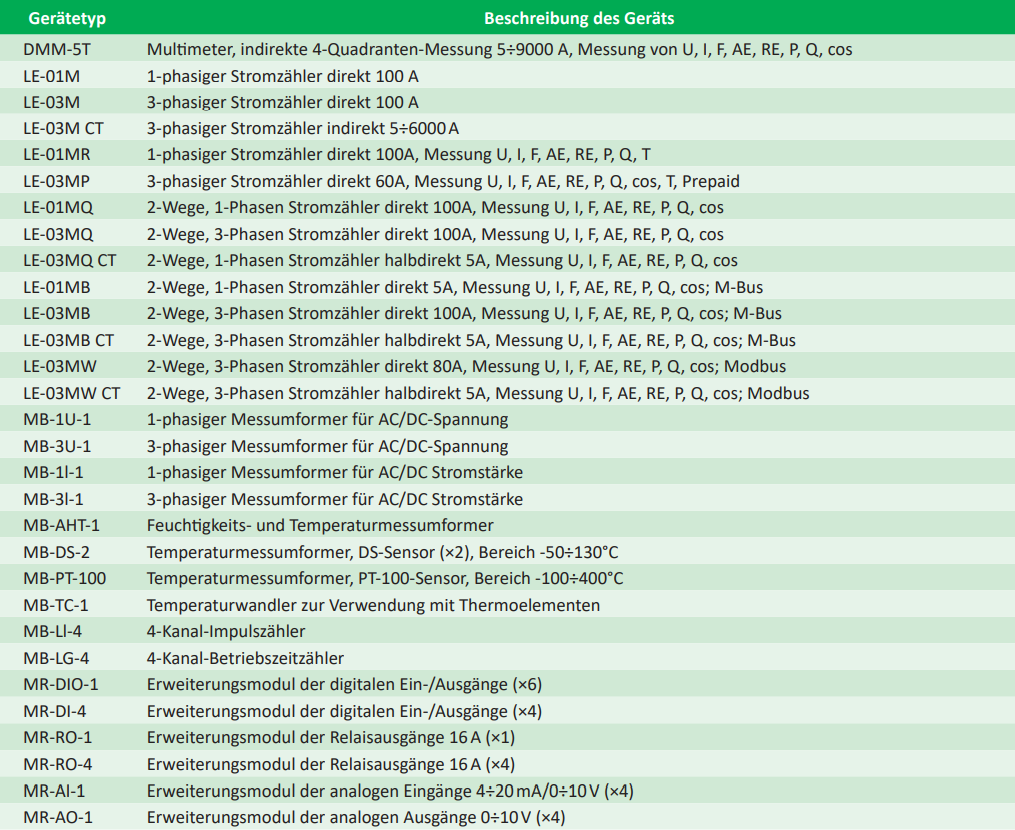Click the digitalen Ein-/Ausgänge (×4) description

pos(344,712)
